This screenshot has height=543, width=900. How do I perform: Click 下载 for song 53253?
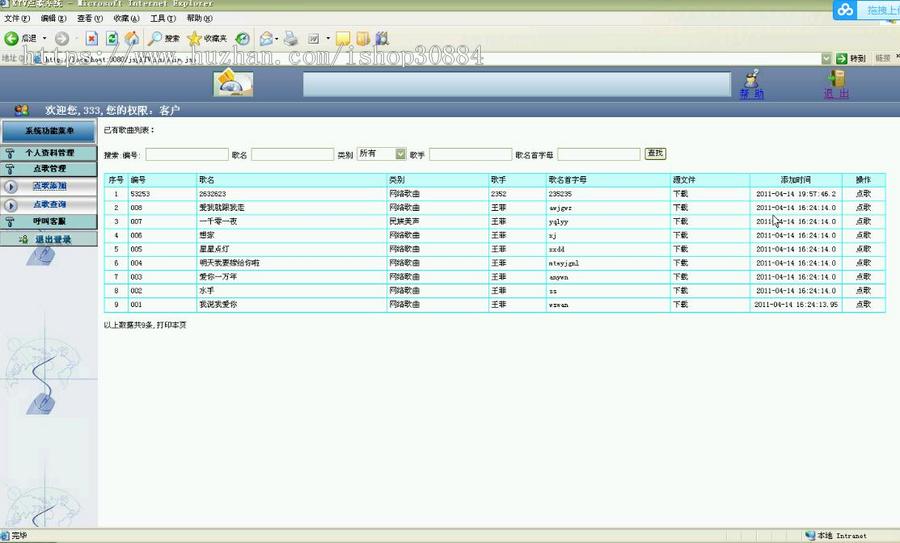pyautogui.click(x=680, y=194)
